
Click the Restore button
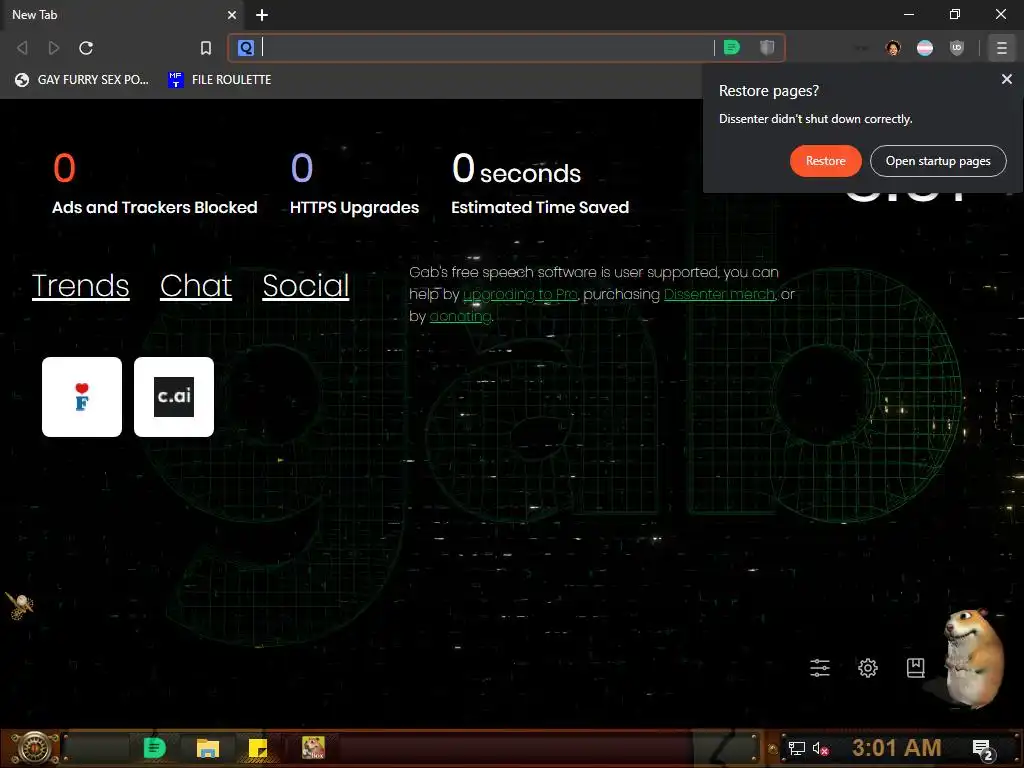pos(825,161)
